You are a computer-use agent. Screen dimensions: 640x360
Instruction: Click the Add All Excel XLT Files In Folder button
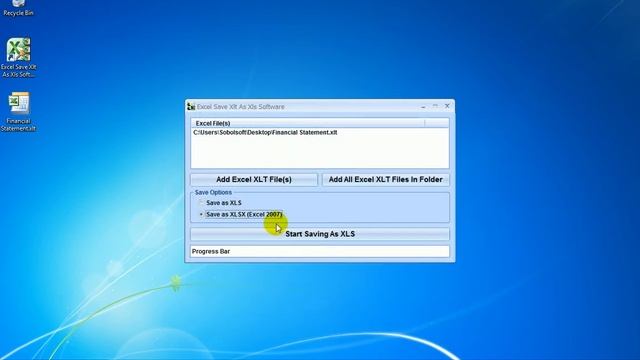click(386, 180)
